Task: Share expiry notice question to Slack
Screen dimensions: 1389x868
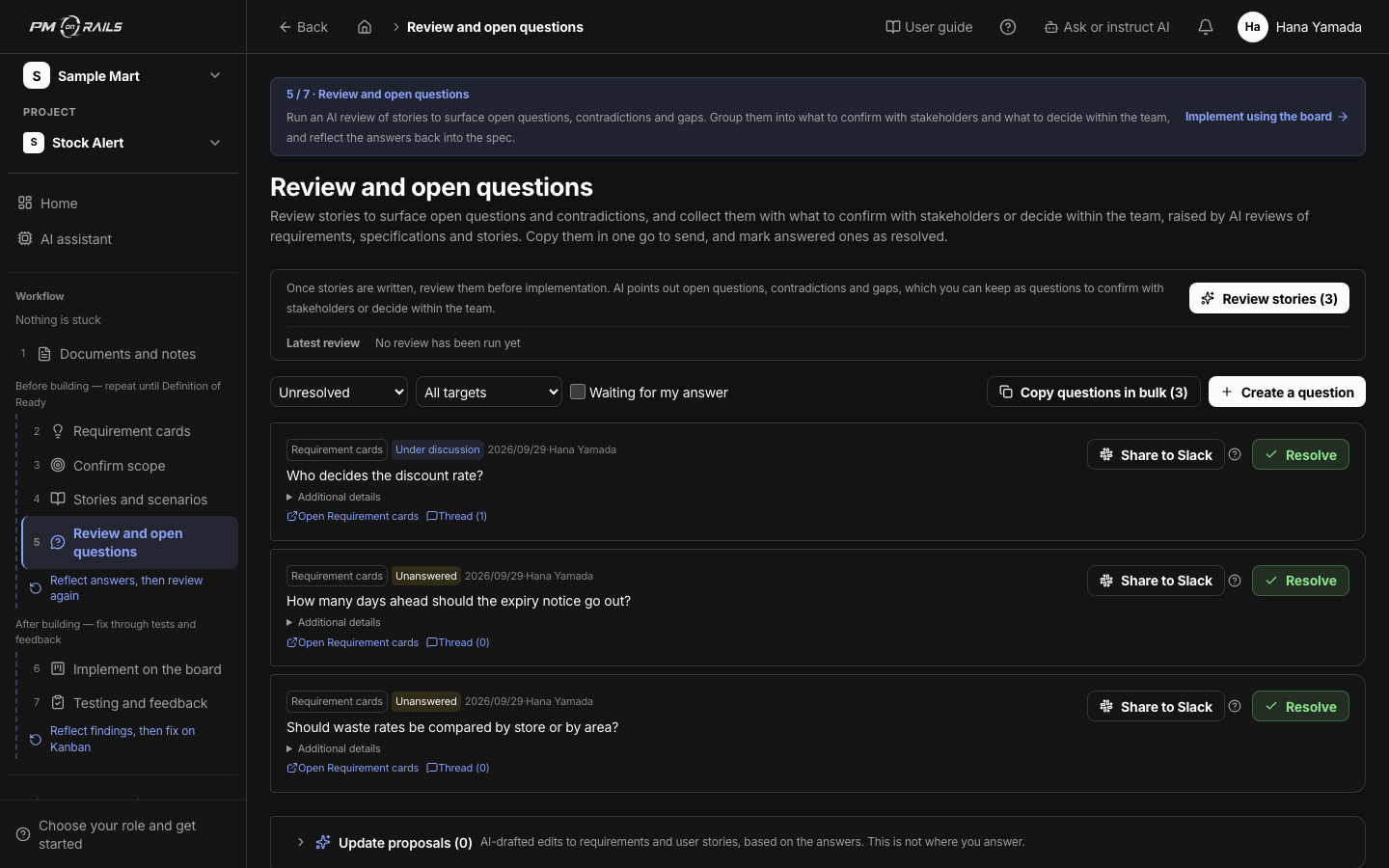Action: (x=1156, y=581)
